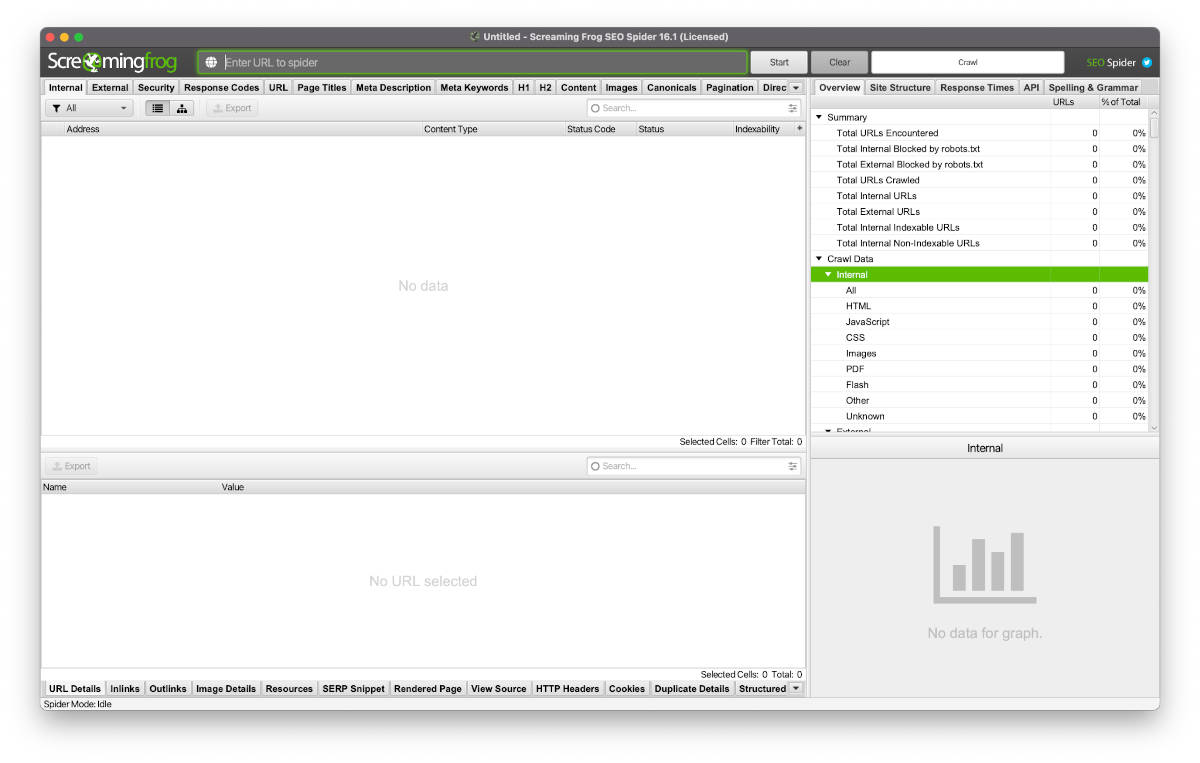The width and height of the screenshot is (1200, 763).
Task: Select the JavaScript row under Internal
Action: pos(979,322)
